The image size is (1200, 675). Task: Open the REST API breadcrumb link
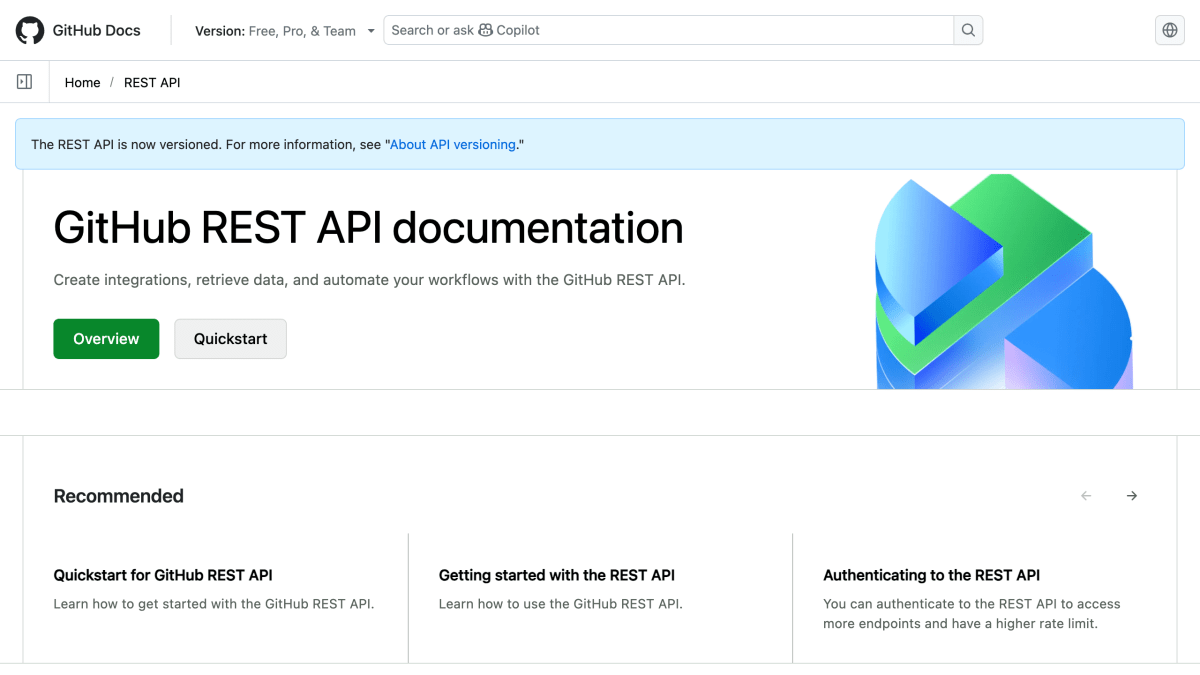tap(152, 83)
